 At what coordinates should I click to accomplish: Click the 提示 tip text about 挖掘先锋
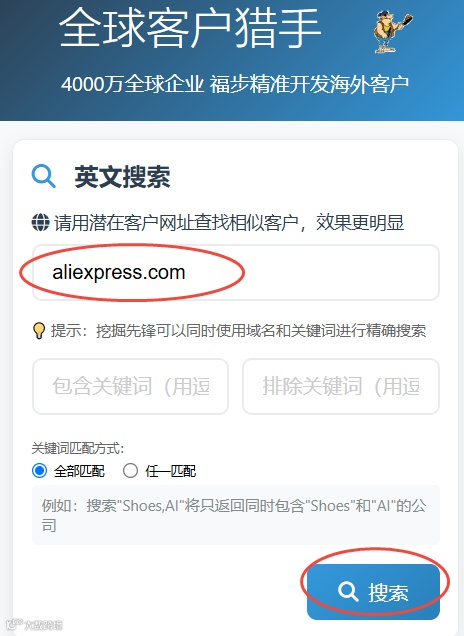click(x=238, y=331)
